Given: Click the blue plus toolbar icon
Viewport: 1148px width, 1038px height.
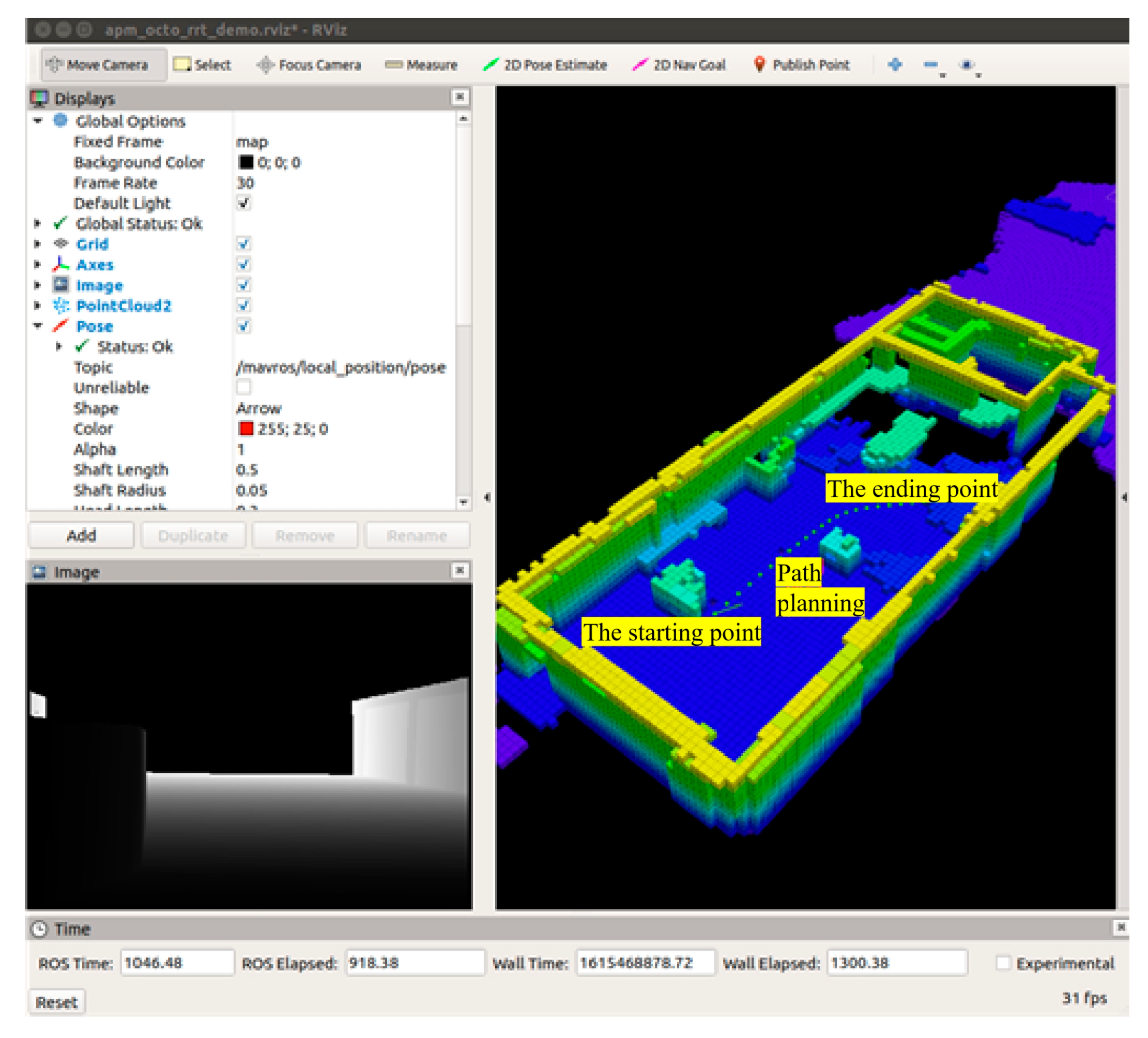Looking at the screenshot, I should (x=895, y=65).
